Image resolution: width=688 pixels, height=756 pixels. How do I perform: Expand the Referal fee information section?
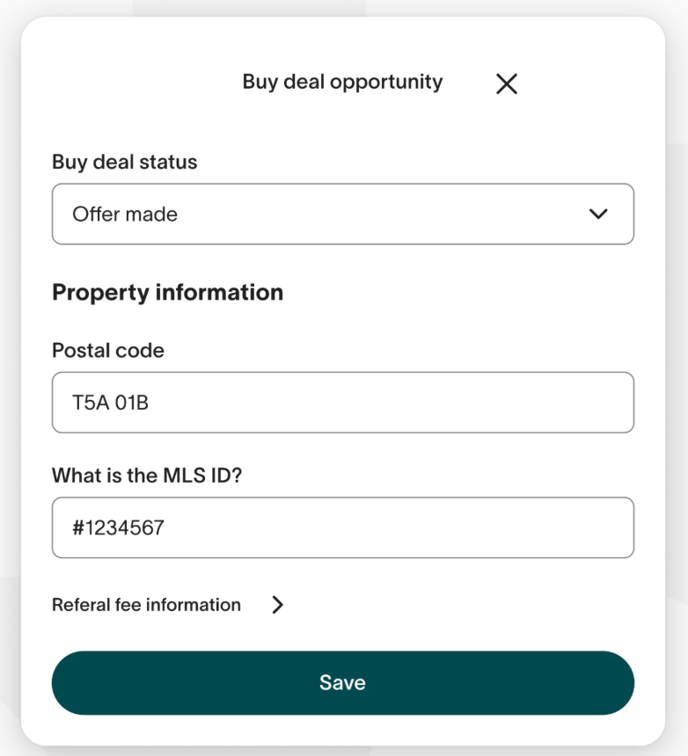coord(168,605)
